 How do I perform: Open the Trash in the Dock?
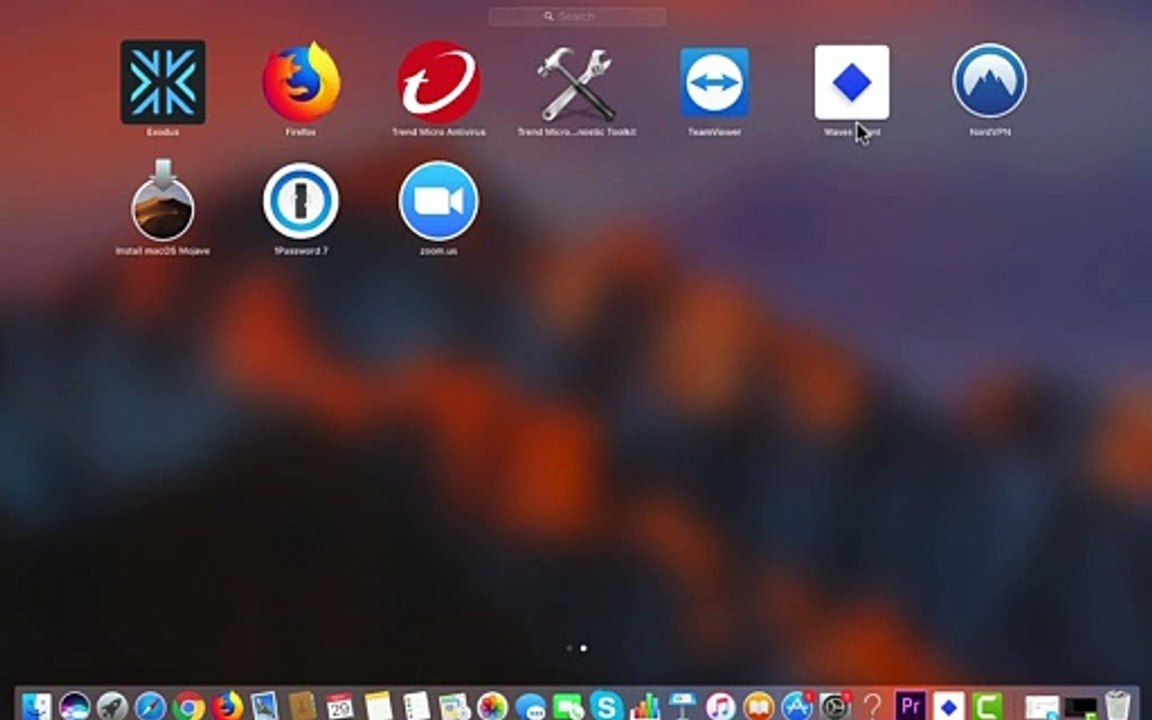coord(1117,706)
